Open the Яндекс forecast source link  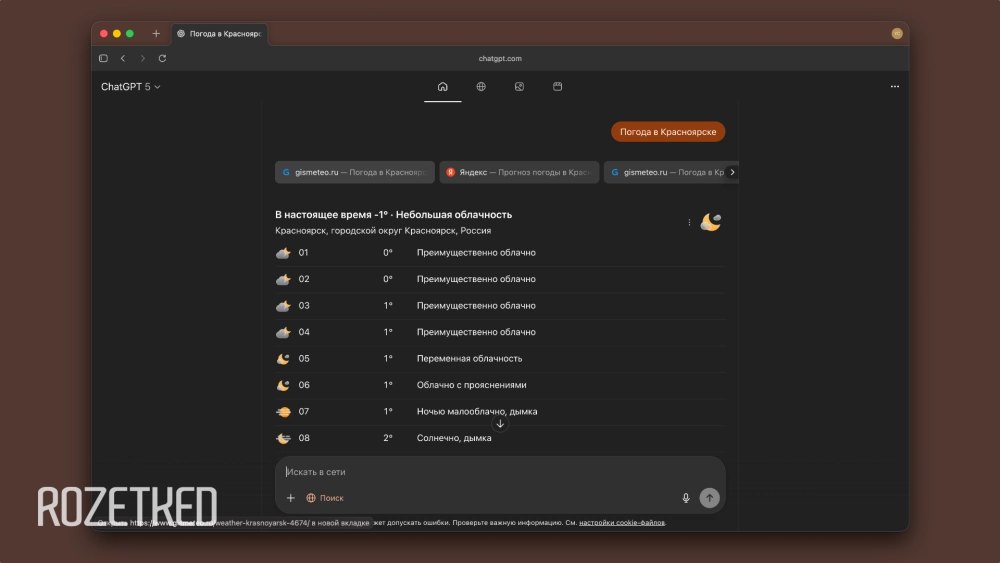tap(519, 172)
